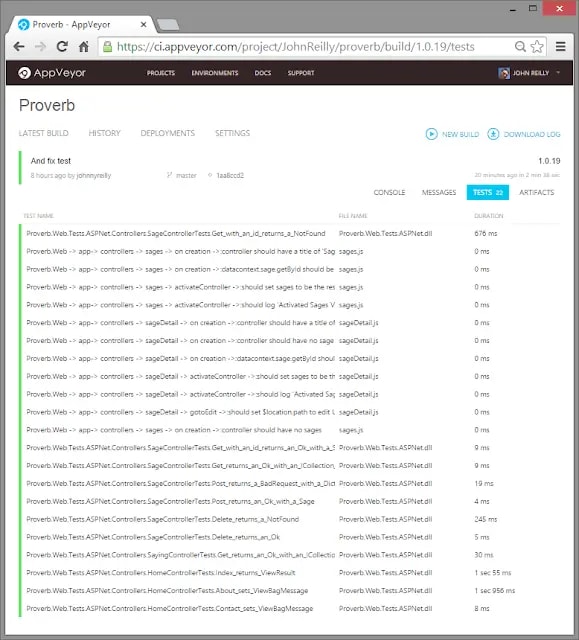The height and width of the screenshot is (640, 579).
Task: Click the 676 ms duration value
Action: tap(486, 233)
